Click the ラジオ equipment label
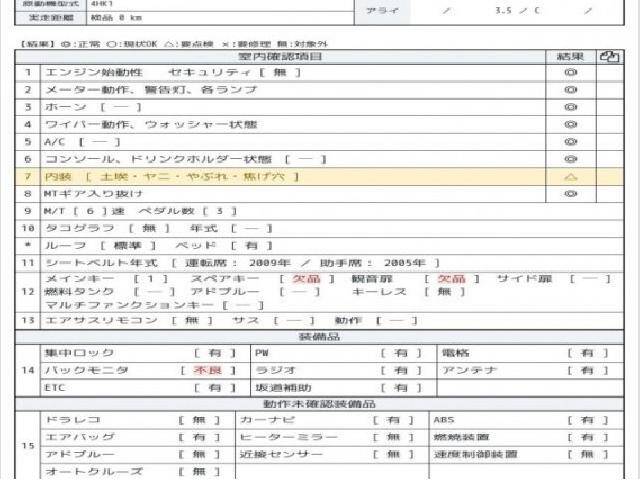The image size is (640, 480). pos(275,371)
